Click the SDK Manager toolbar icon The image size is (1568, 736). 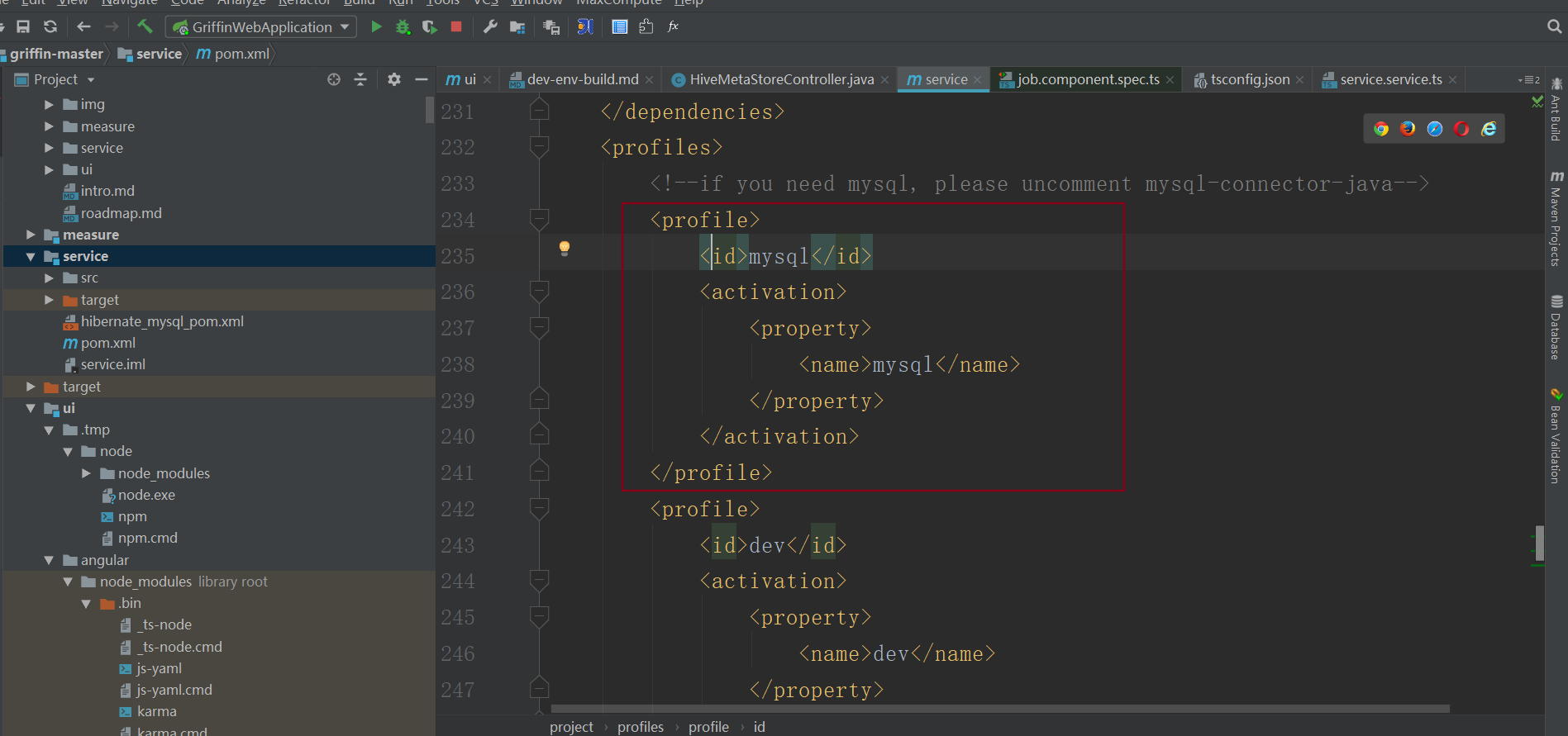click(x=551, y=27)
